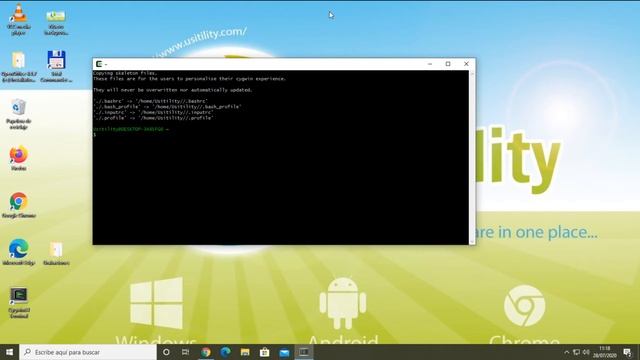Click the Cygwin icon in terminal title bar
640x360 pixels.
pyautogui.click(x=99, y=64)
